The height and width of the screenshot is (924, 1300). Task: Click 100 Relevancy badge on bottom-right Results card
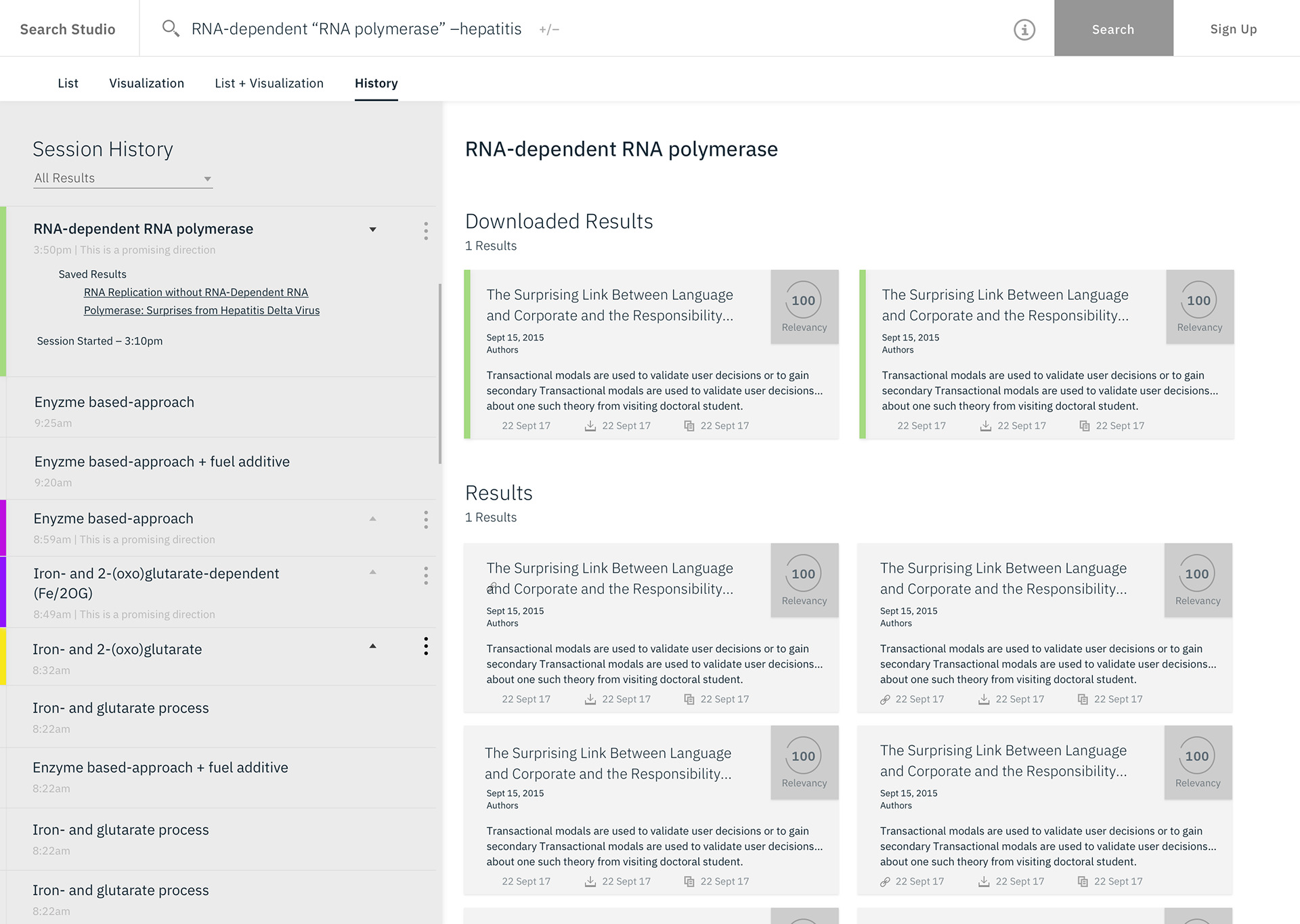(1198, 762)
